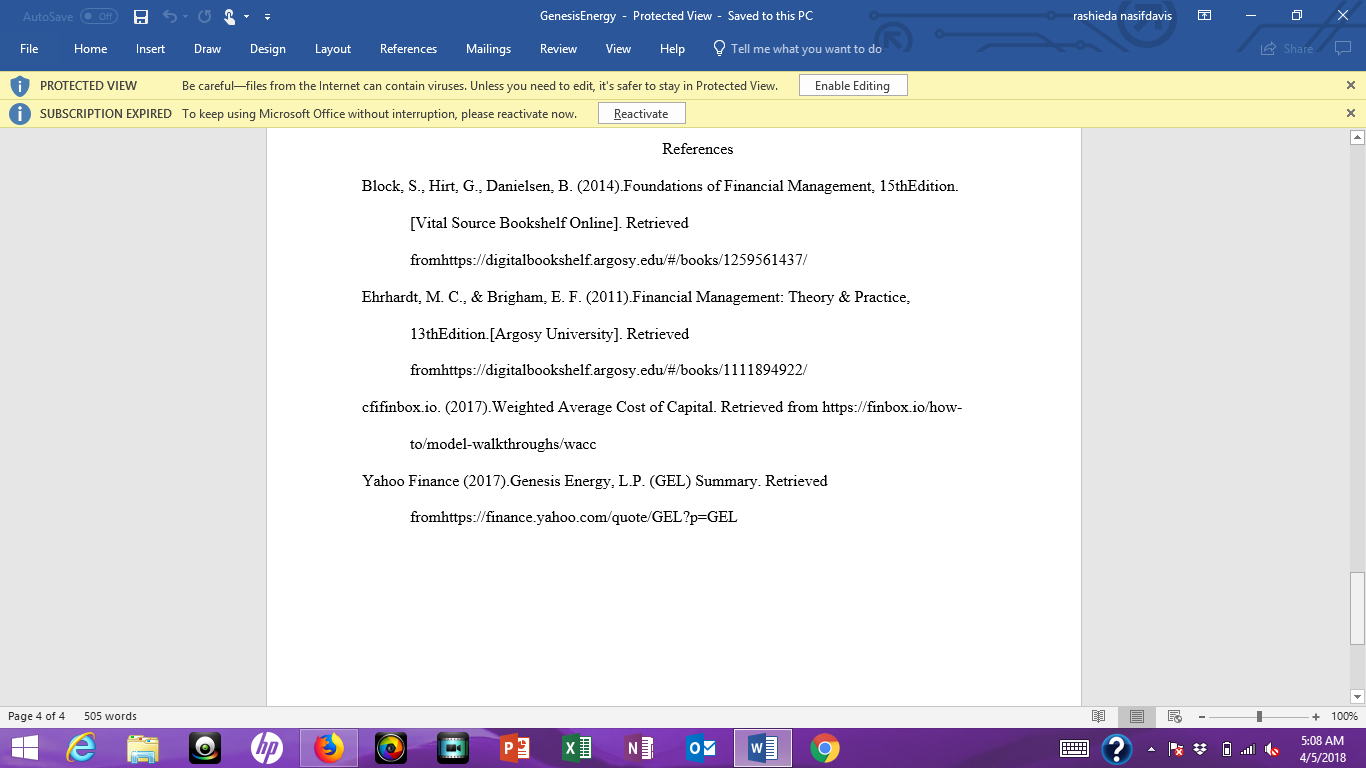1366x768 pixels.
Task: Toggle the AutoSave switch
Action: (x=98, y=17)
